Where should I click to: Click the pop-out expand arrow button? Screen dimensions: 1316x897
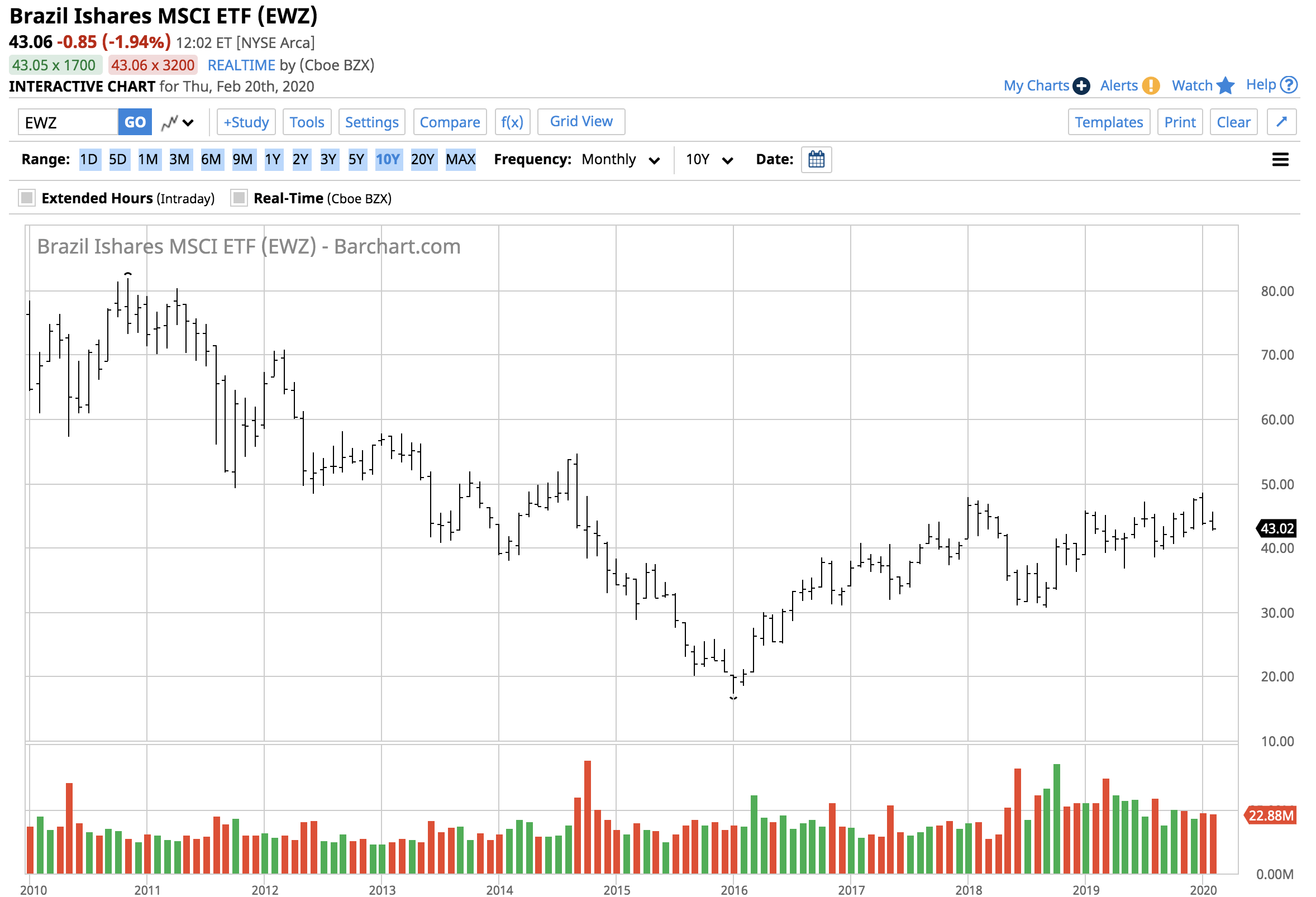tap(1281, 122)
